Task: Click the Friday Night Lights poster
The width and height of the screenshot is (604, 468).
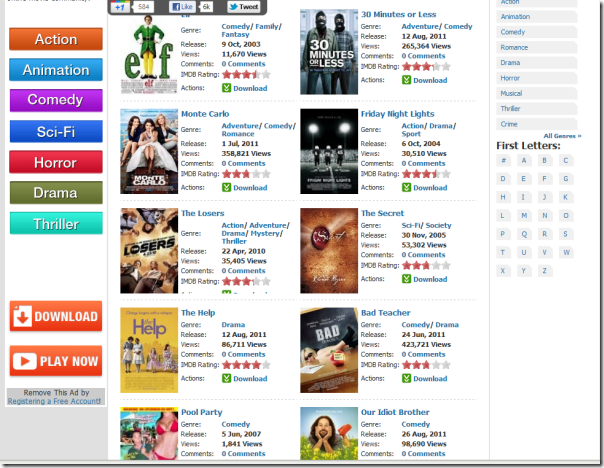Action: tap(329, 151)
